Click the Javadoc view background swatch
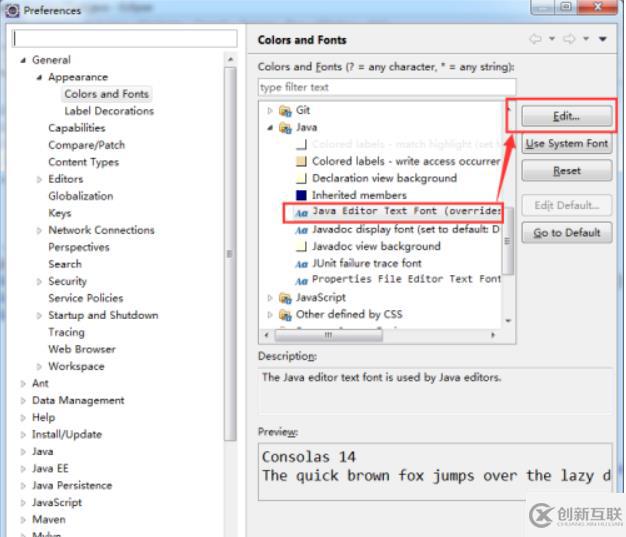The image size is (626, 537). click(x=301, y=246)
